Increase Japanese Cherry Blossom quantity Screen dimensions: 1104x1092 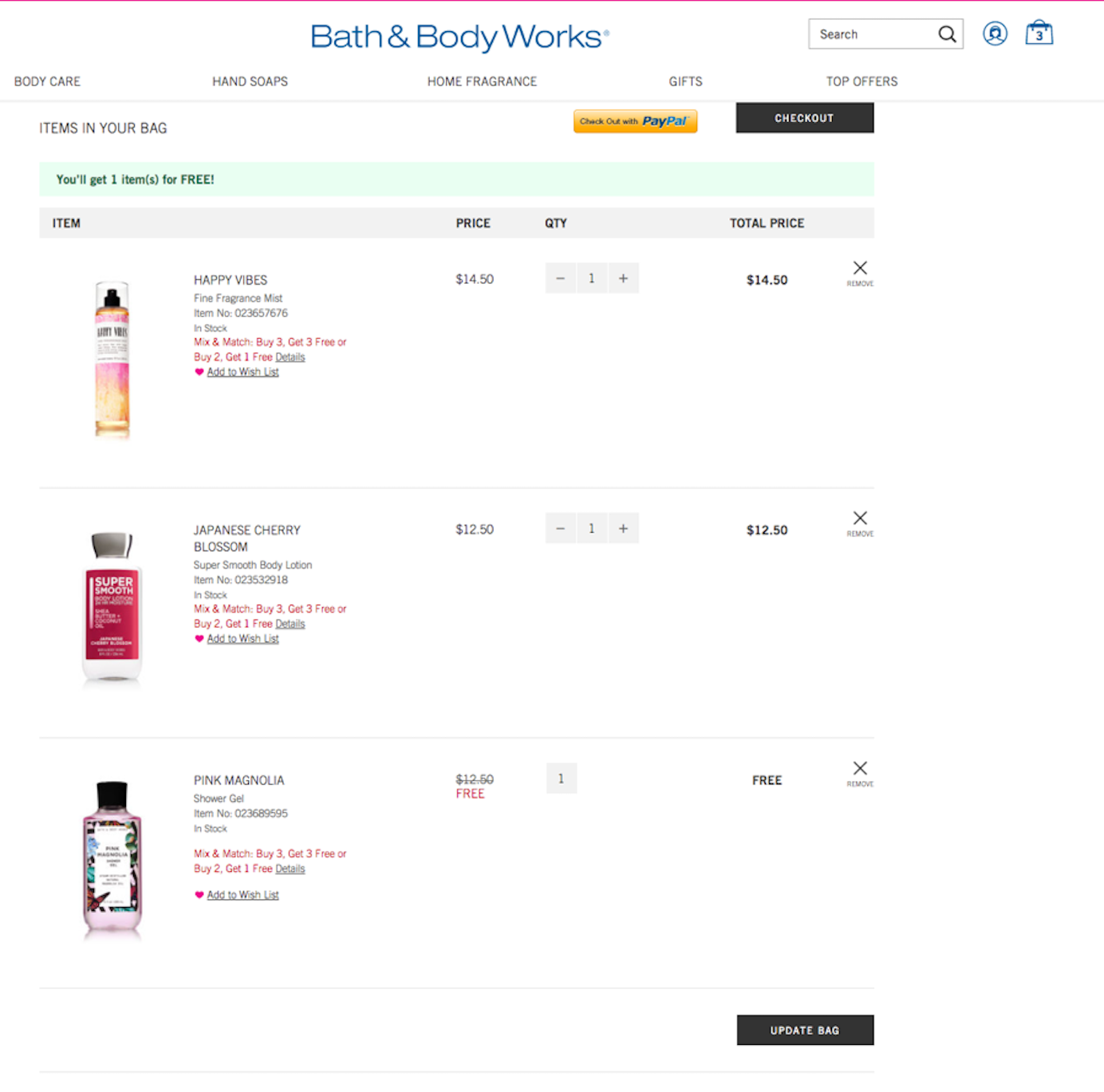tap(623, 529)
